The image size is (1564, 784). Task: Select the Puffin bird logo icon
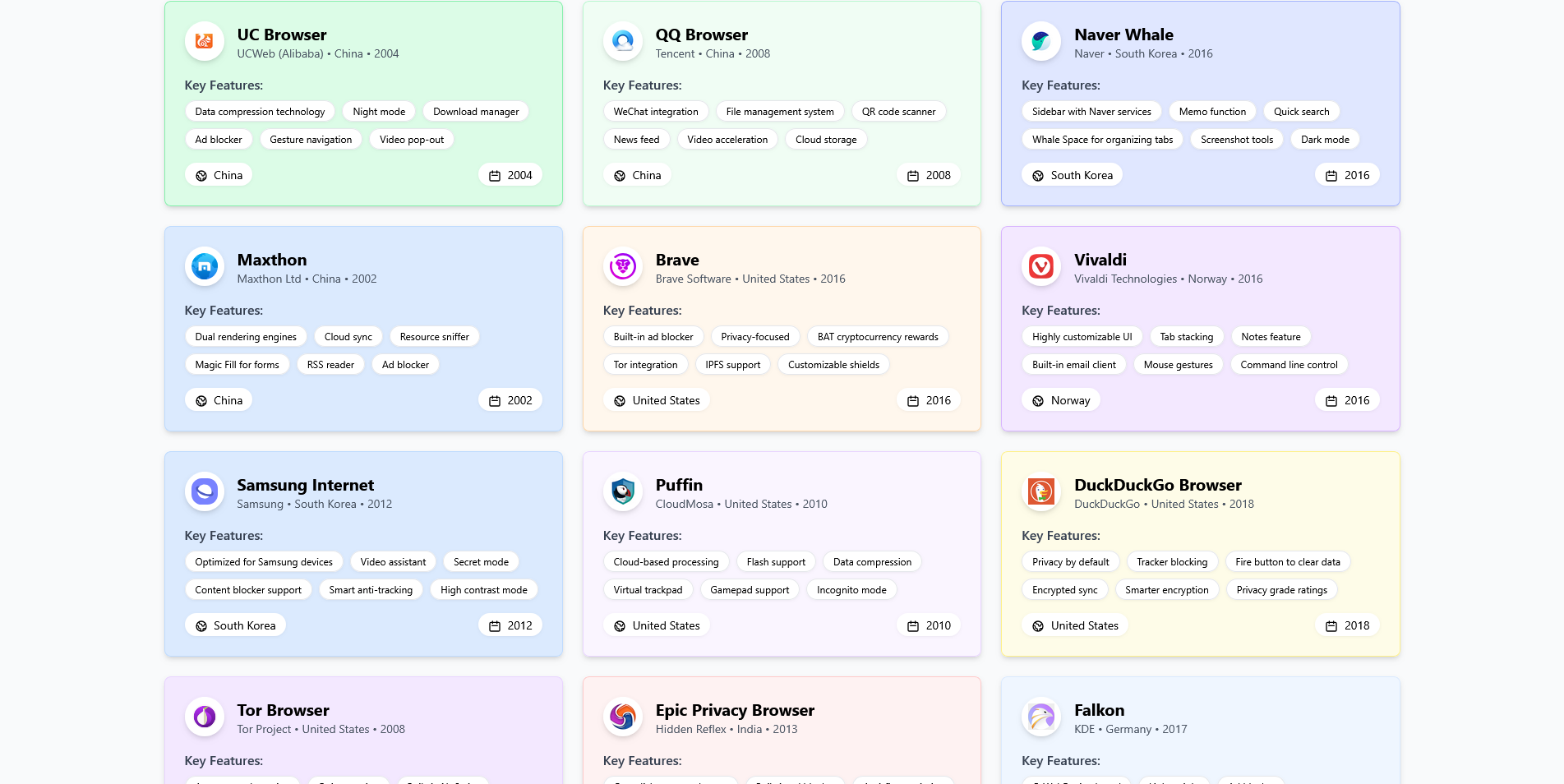(x=622, y=491)
